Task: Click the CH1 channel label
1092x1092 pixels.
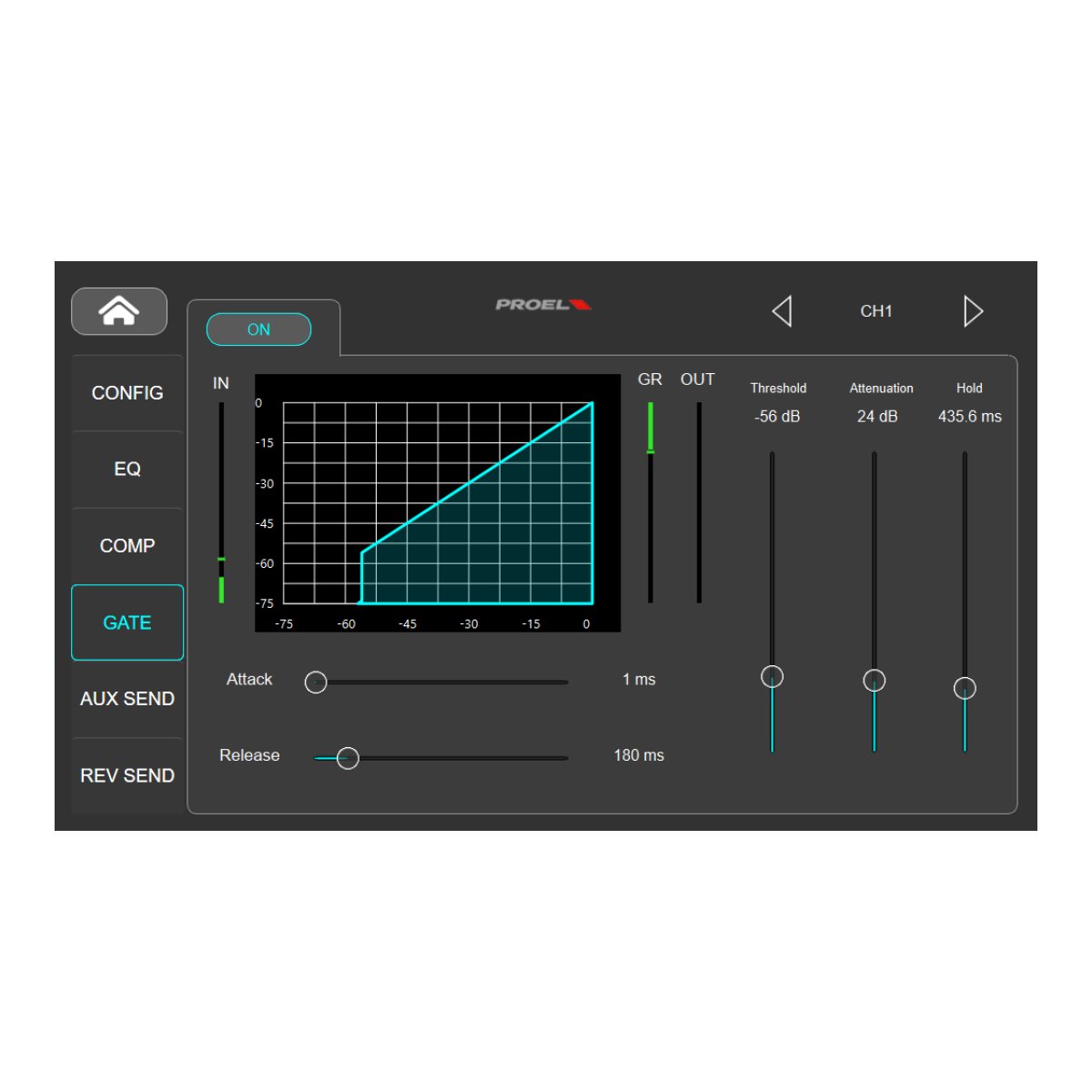Action: click(x=876, y=311)
